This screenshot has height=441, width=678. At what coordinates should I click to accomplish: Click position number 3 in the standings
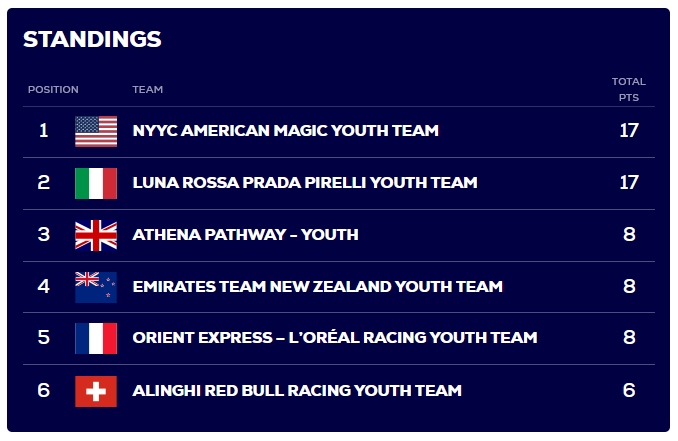43,235
